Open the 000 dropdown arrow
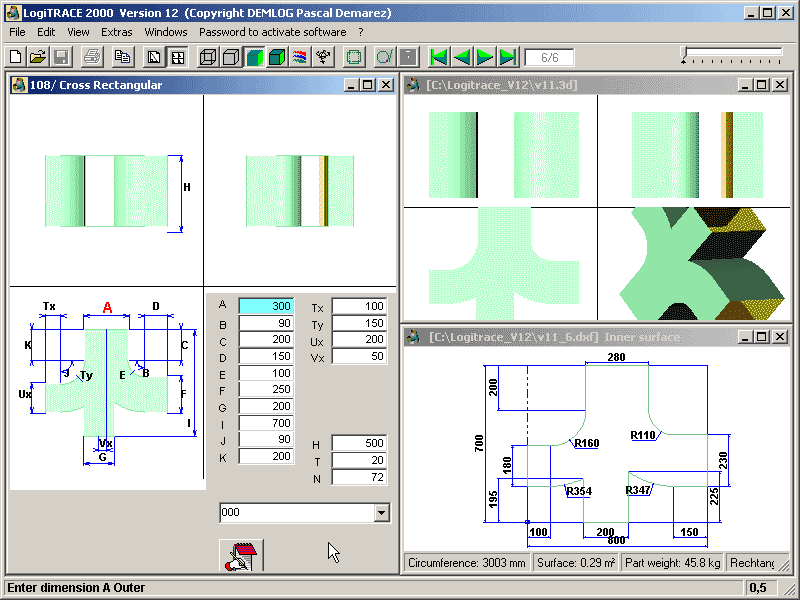Screen dimensions: 800x600 [382, 513]
